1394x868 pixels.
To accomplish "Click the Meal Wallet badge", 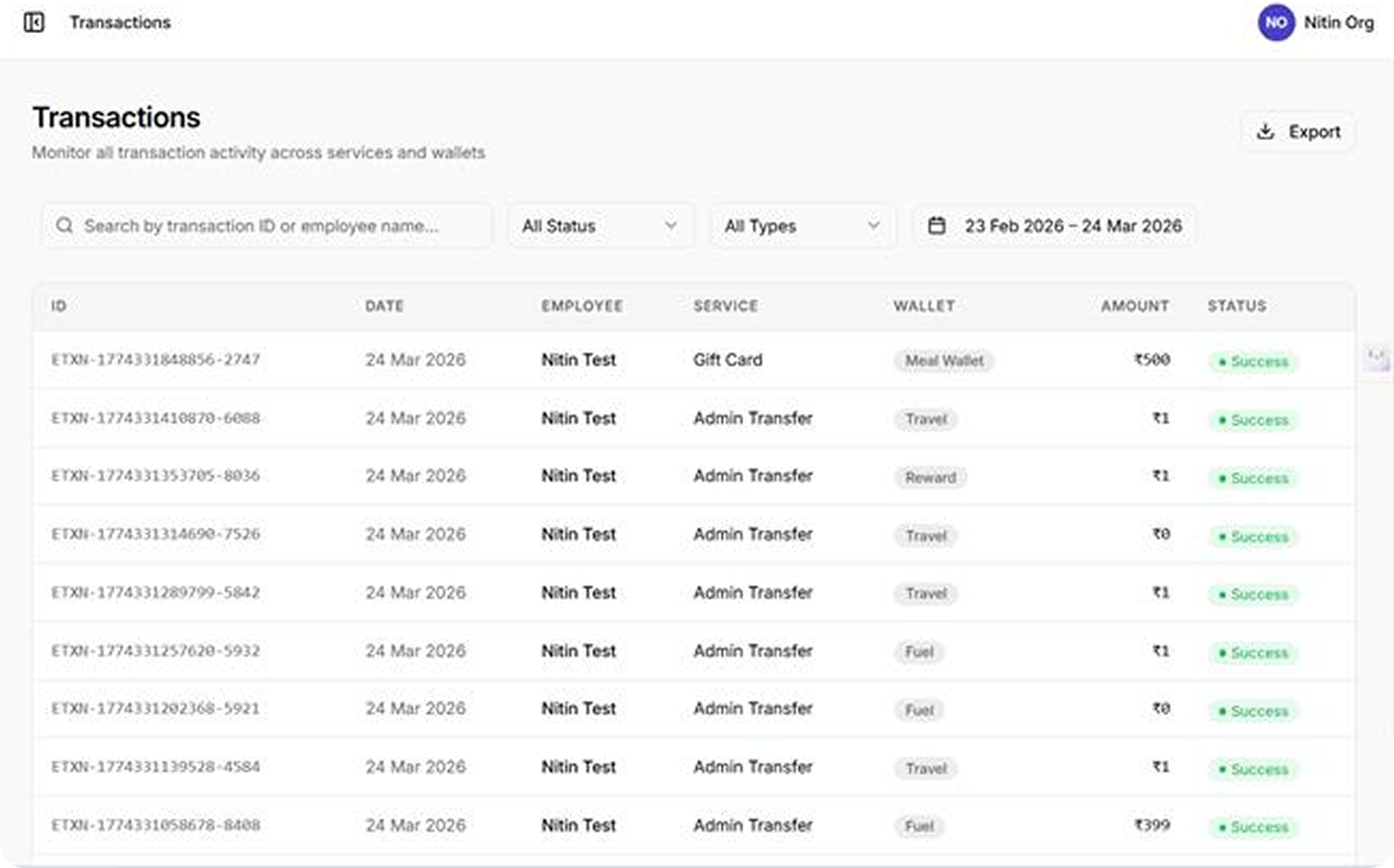I will [944, 361].
